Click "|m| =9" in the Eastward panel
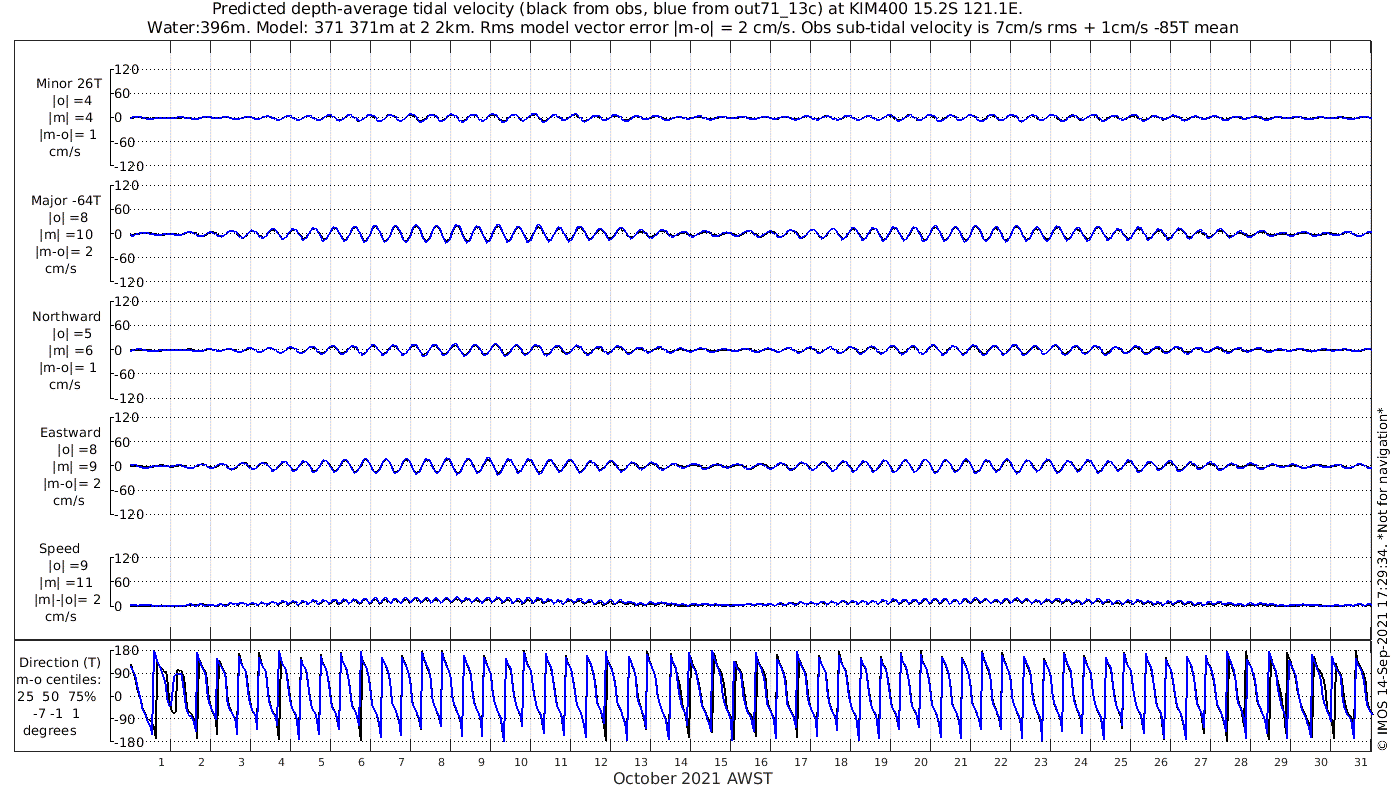This screenshot has height=800, width=1400. click(71, 466)
